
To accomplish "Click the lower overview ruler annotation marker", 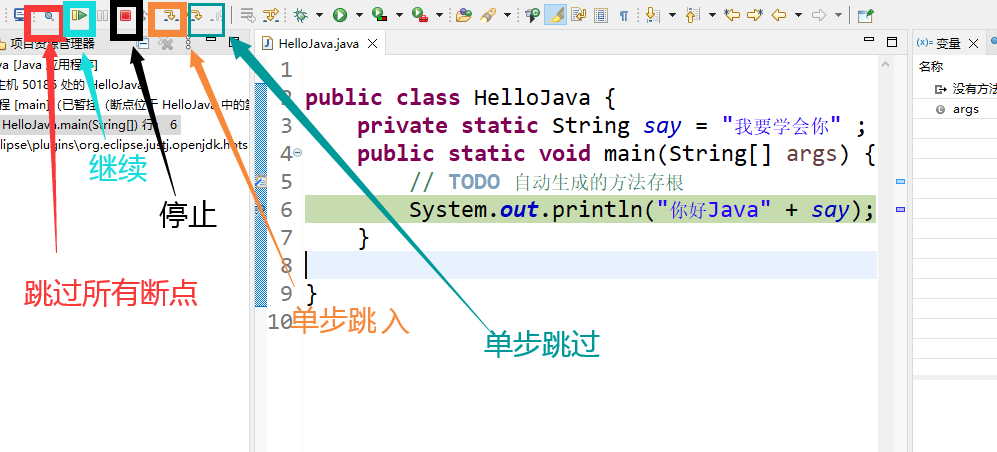I will [900, 209].
